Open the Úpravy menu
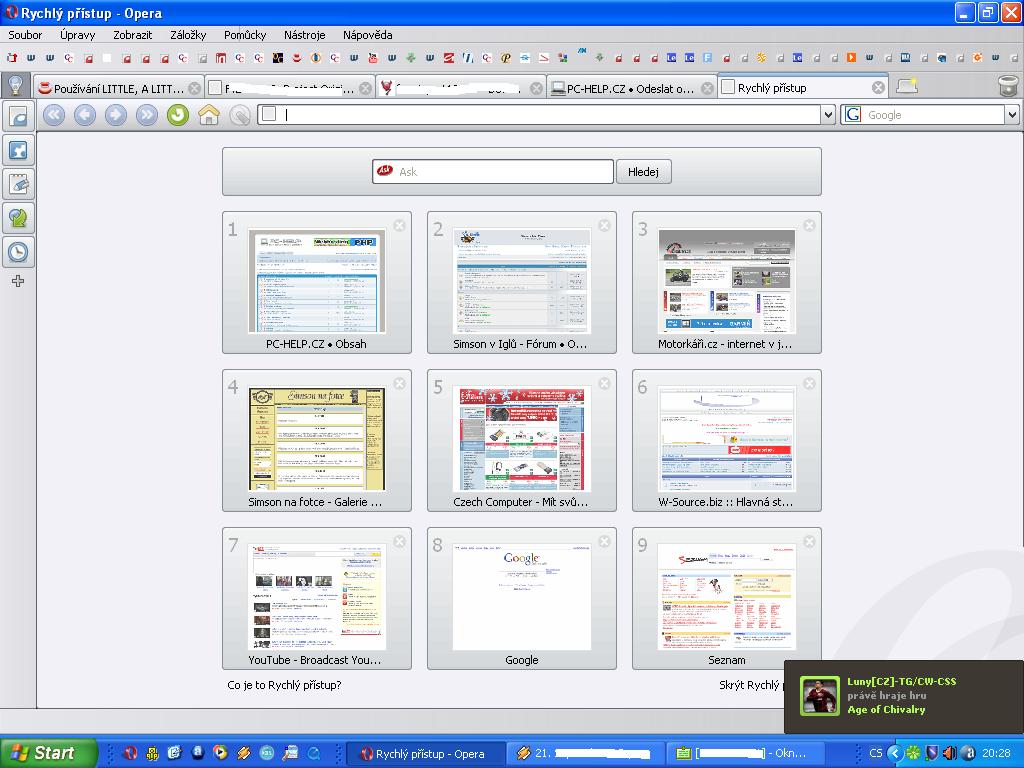Screen dimensions: 1024x768 (78, 35)
